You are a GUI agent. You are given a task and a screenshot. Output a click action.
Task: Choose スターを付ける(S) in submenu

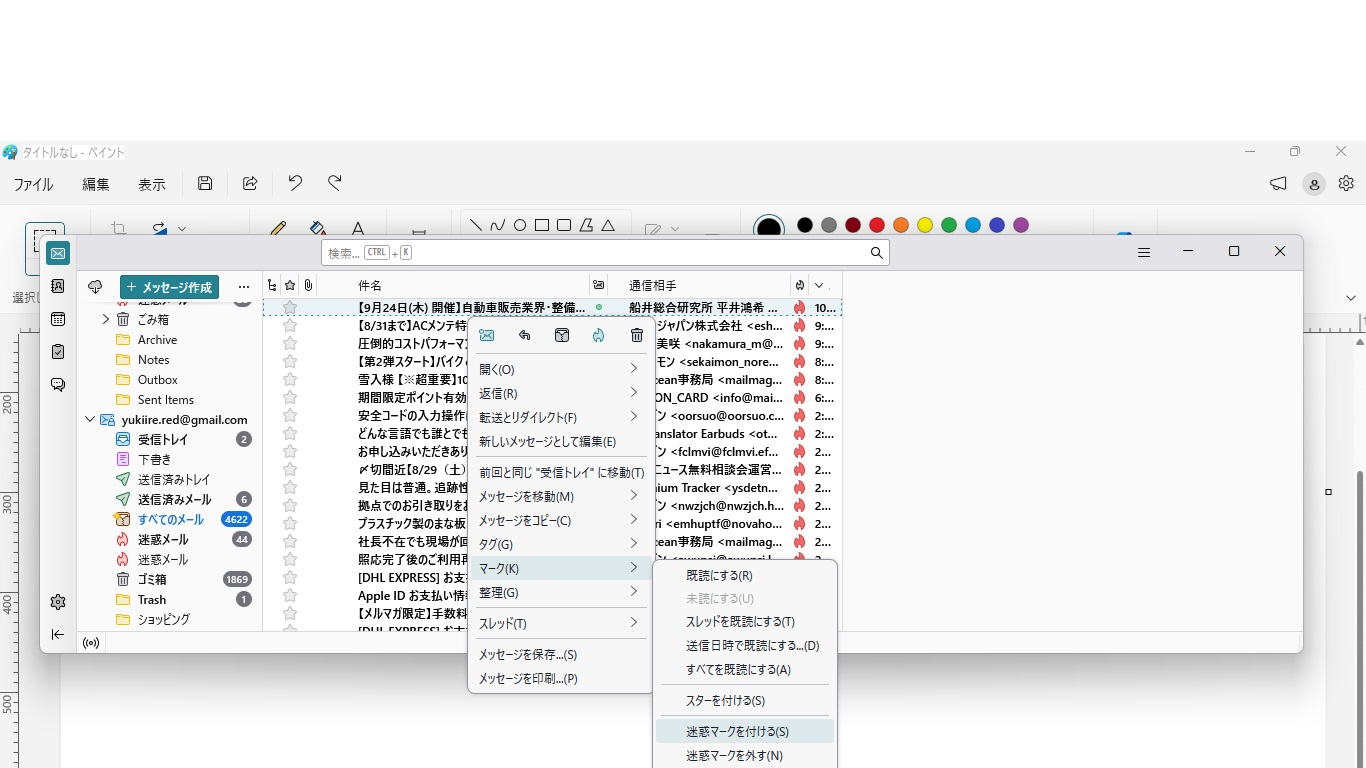click(x=745, y=701)
